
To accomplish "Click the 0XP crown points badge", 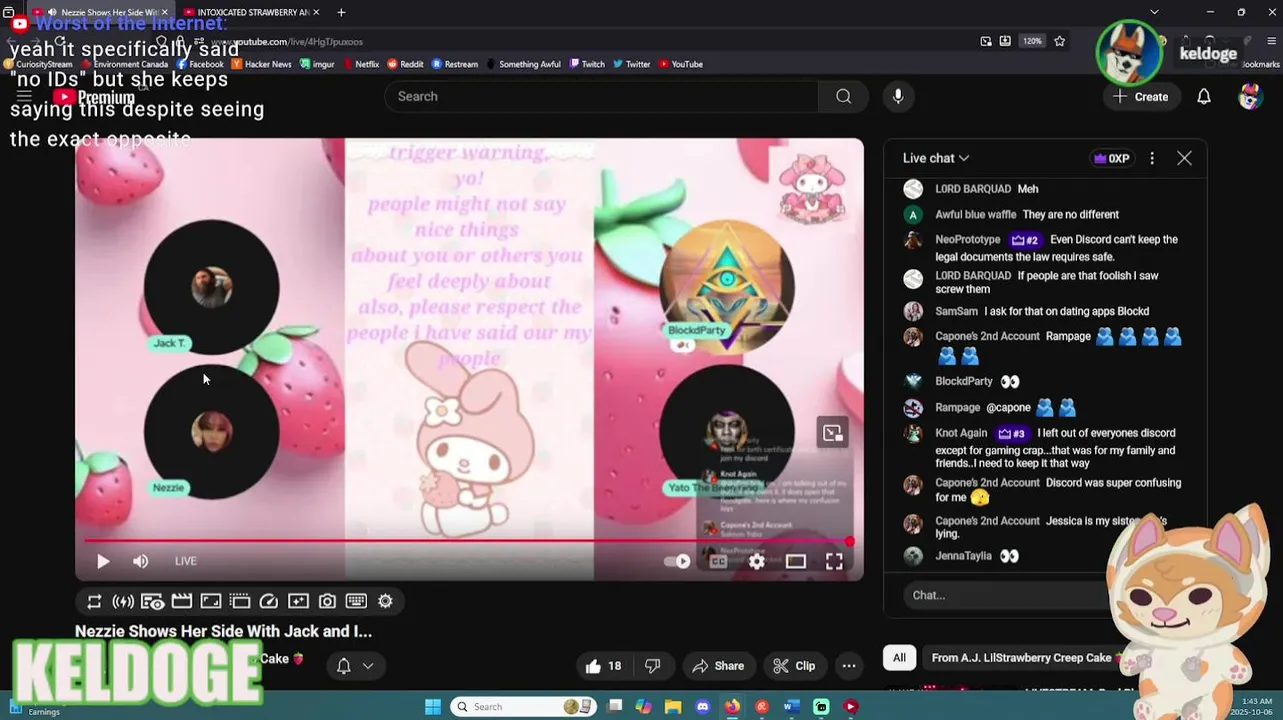I will coord(1112,158).
